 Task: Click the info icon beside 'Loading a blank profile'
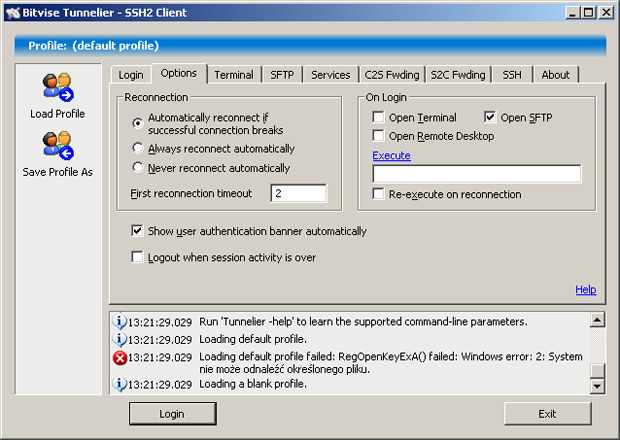pos(120,384)
